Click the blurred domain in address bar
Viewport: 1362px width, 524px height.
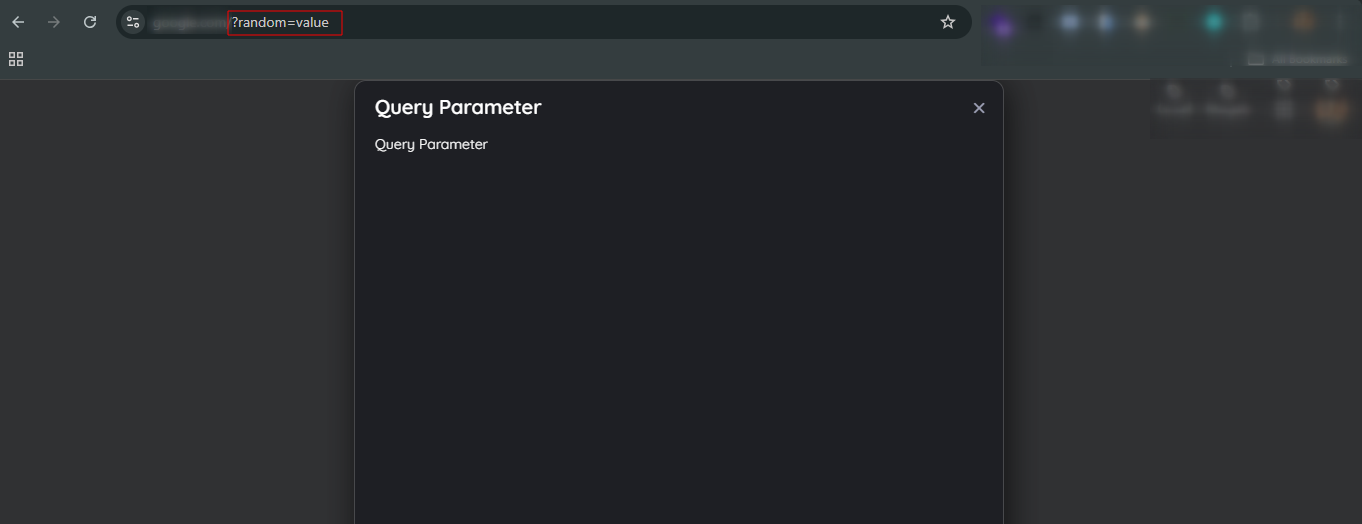pyautogui.click(x=190, y=22)
